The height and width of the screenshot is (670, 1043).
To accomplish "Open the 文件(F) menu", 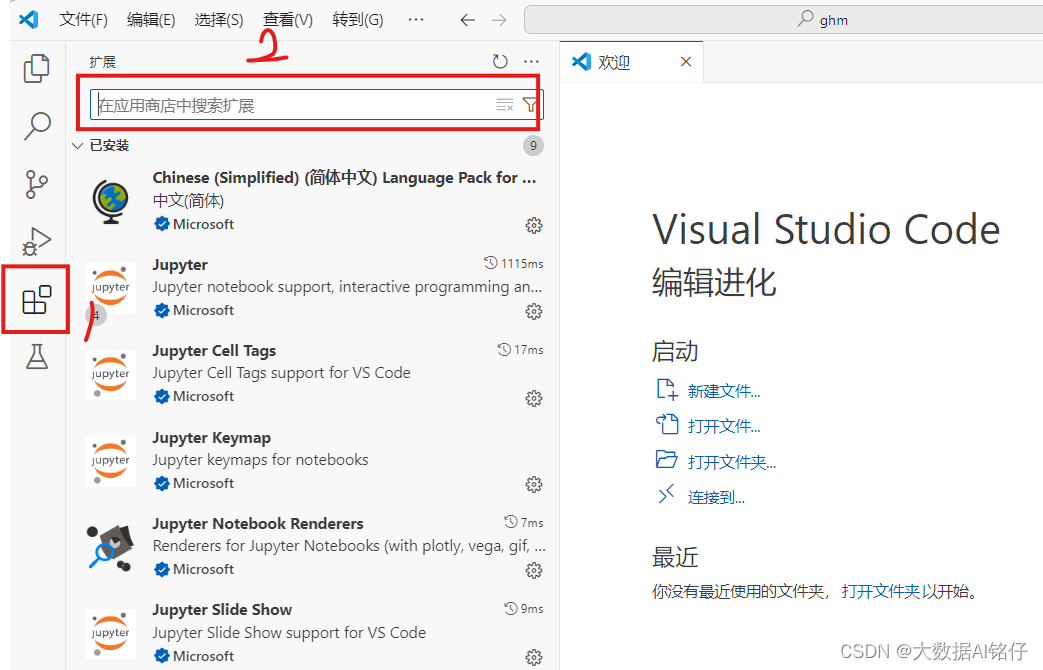I will tap(83, 20).
